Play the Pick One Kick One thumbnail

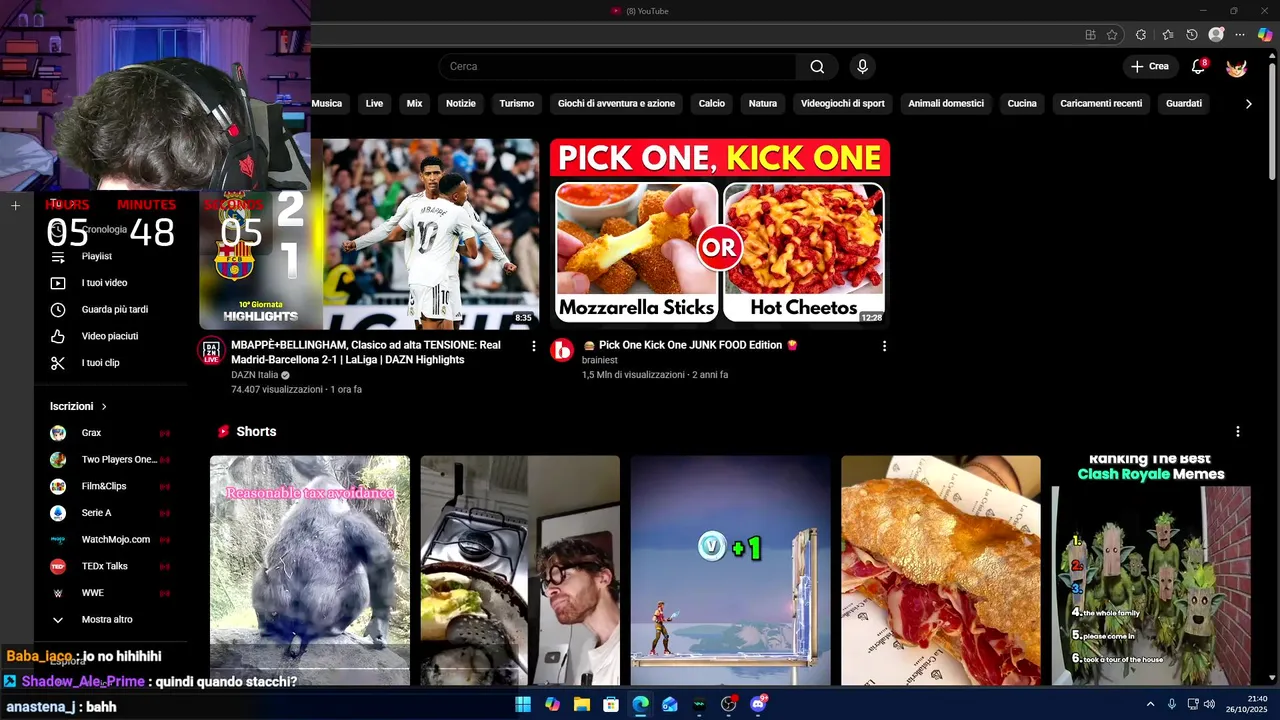pyautogui.click(x=720, y=233)
